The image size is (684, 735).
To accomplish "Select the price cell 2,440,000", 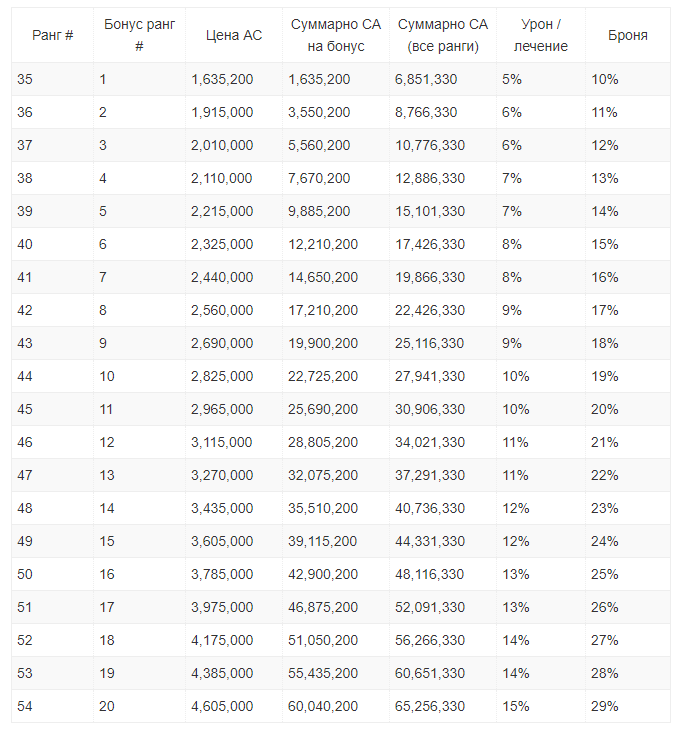I will pyautogui.click(x=222, y=277).
